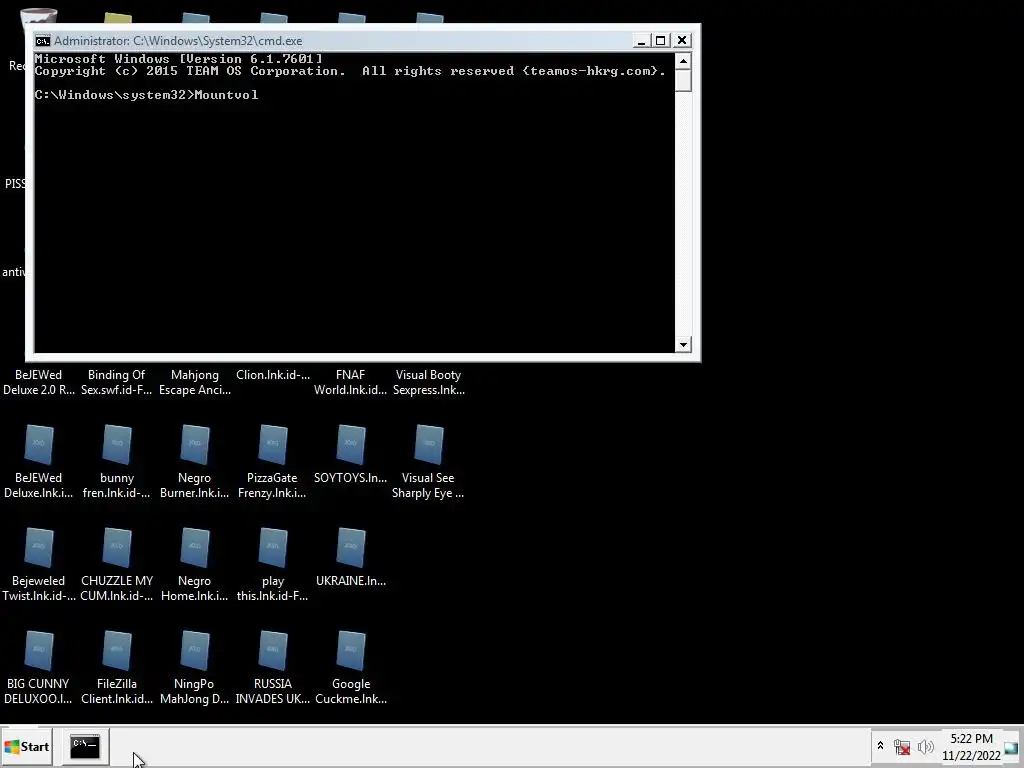Click the Binding Of Sex.swf label

(x=117, y=383)
